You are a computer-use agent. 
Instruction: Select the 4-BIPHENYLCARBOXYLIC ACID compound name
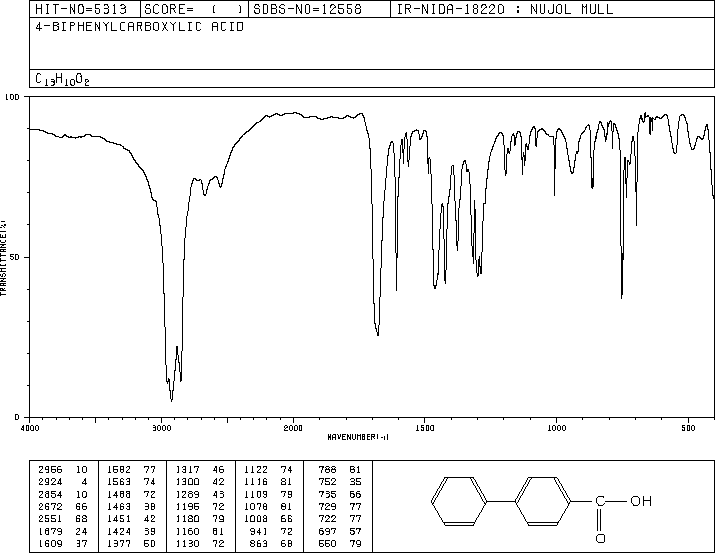(x=140, y=27)
